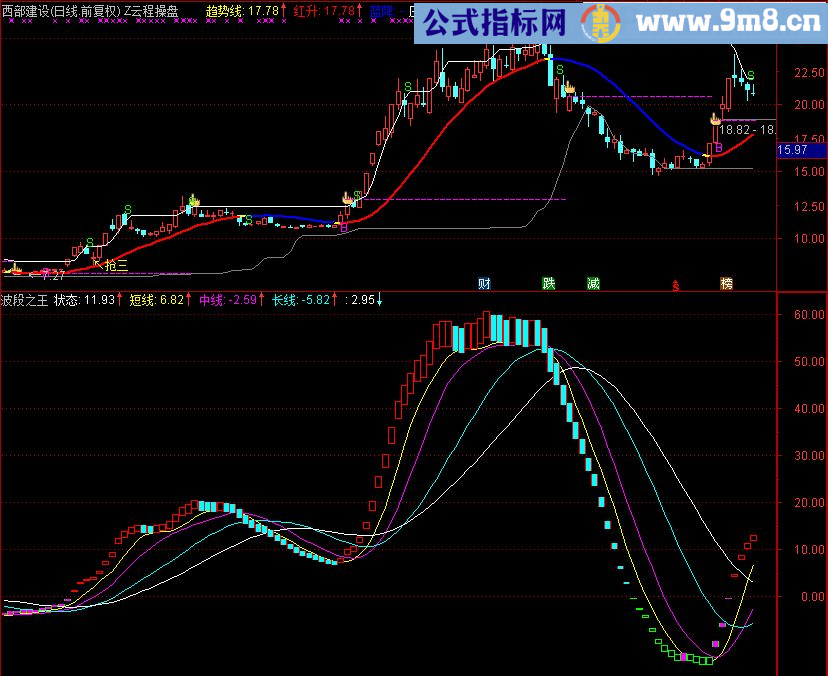
Task: Click the 减 reduce-holdings marker icon
Action: [593, 284]
